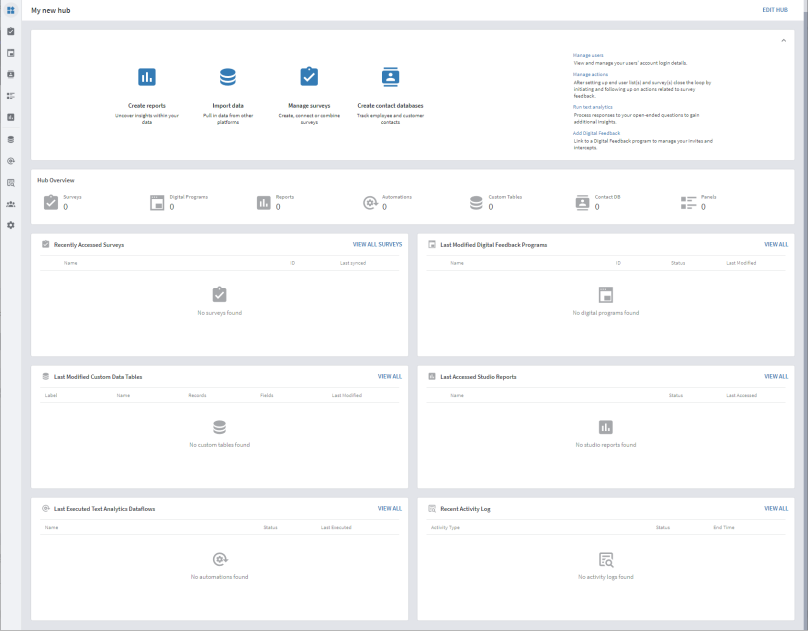Click the Manage surveys title text

tap(309, 106)
